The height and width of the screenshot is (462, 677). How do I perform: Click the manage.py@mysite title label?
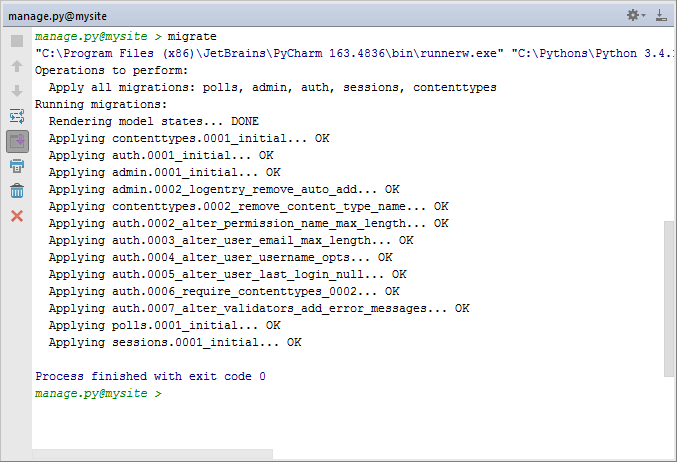point(57,16)
